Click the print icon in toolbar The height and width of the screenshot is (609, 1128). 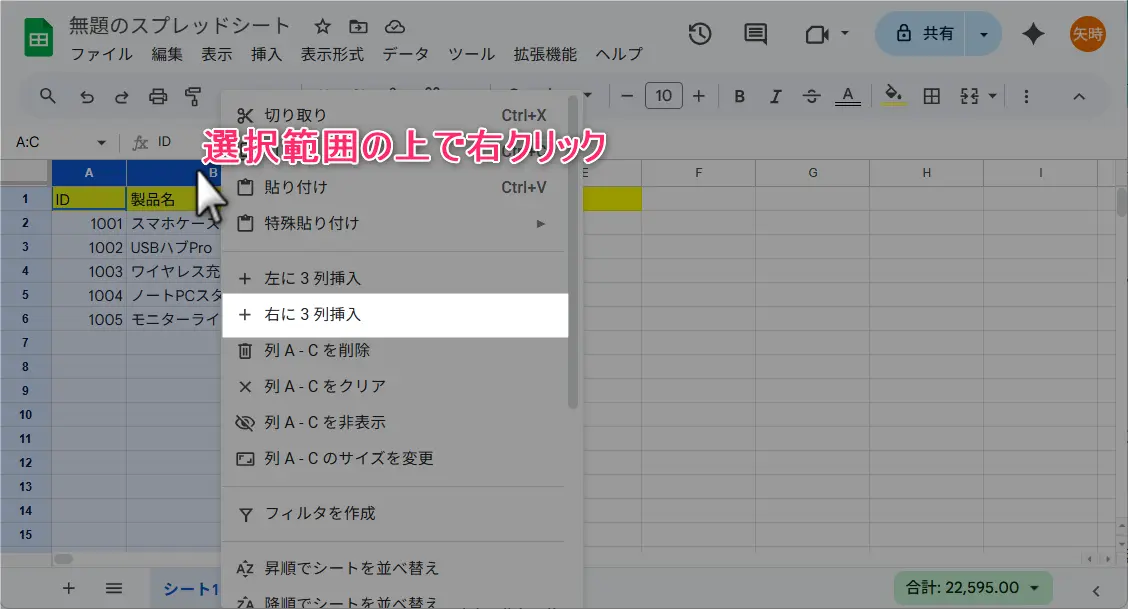click(x=158, y=97)
